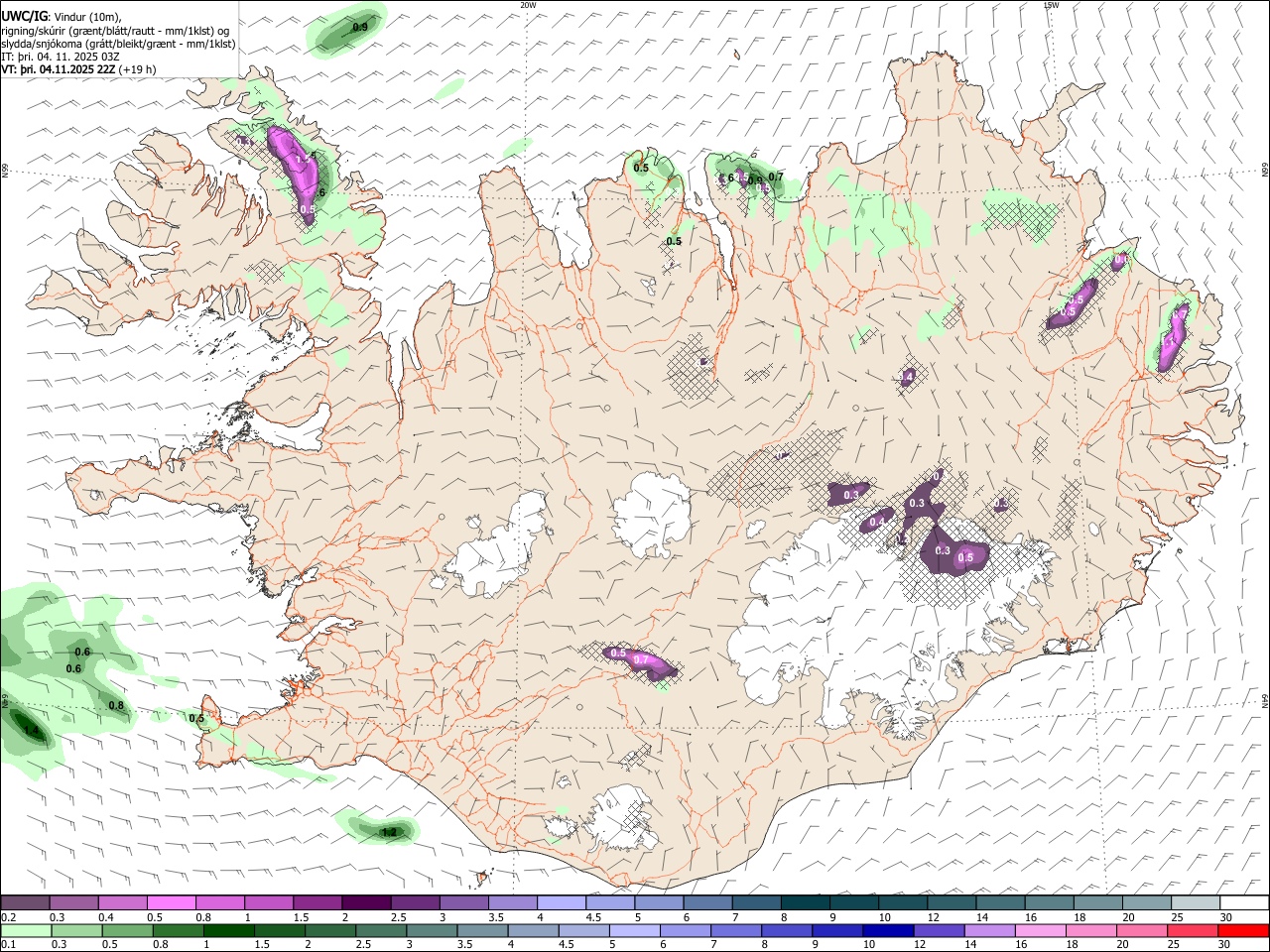Click the 15W longitude label
The width and height of the screenshot is (1270, 952).
(x=1051, y=5)
